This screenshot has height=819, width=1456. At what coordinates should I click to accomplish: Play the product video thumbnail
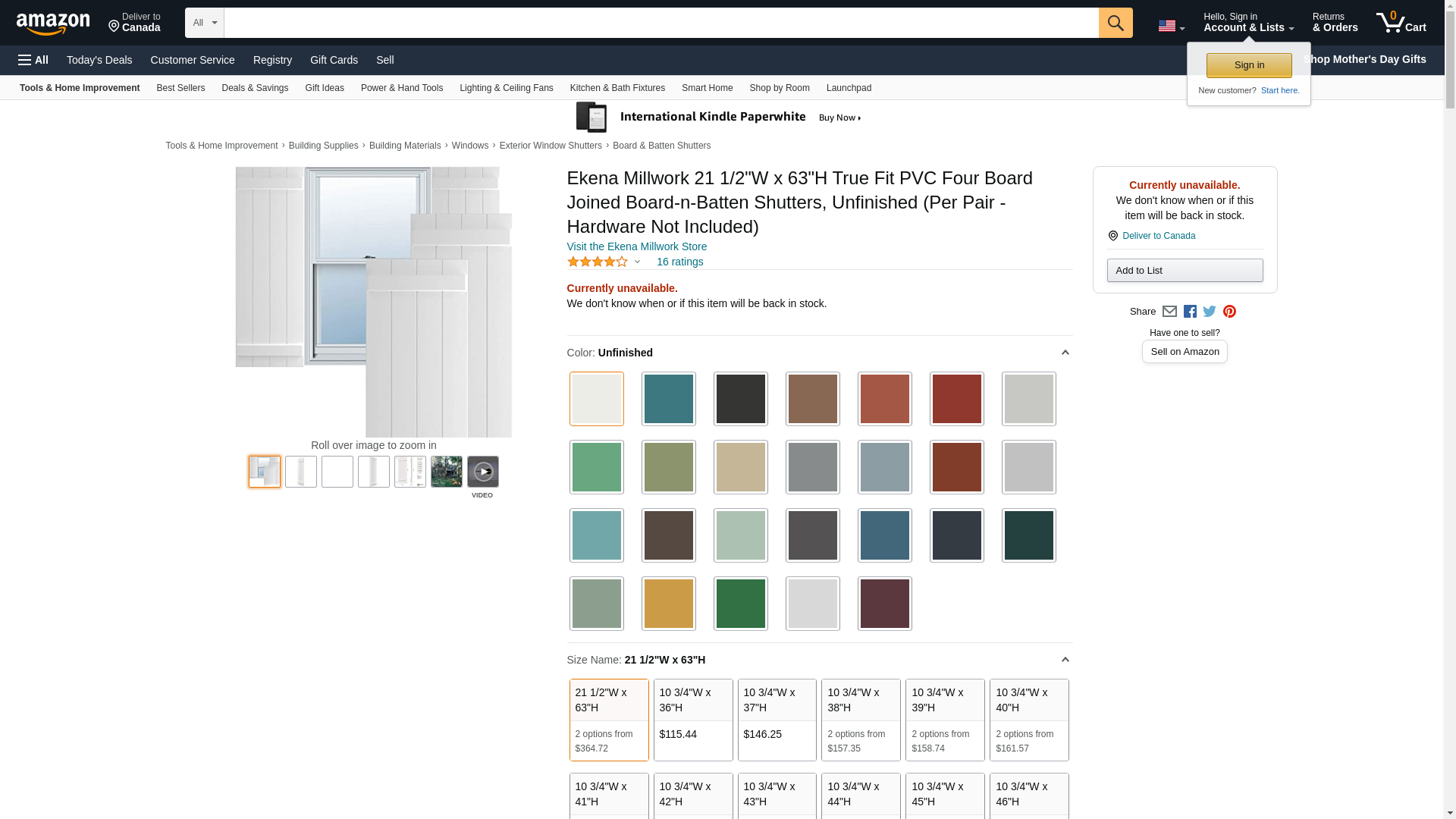point(482,472)
